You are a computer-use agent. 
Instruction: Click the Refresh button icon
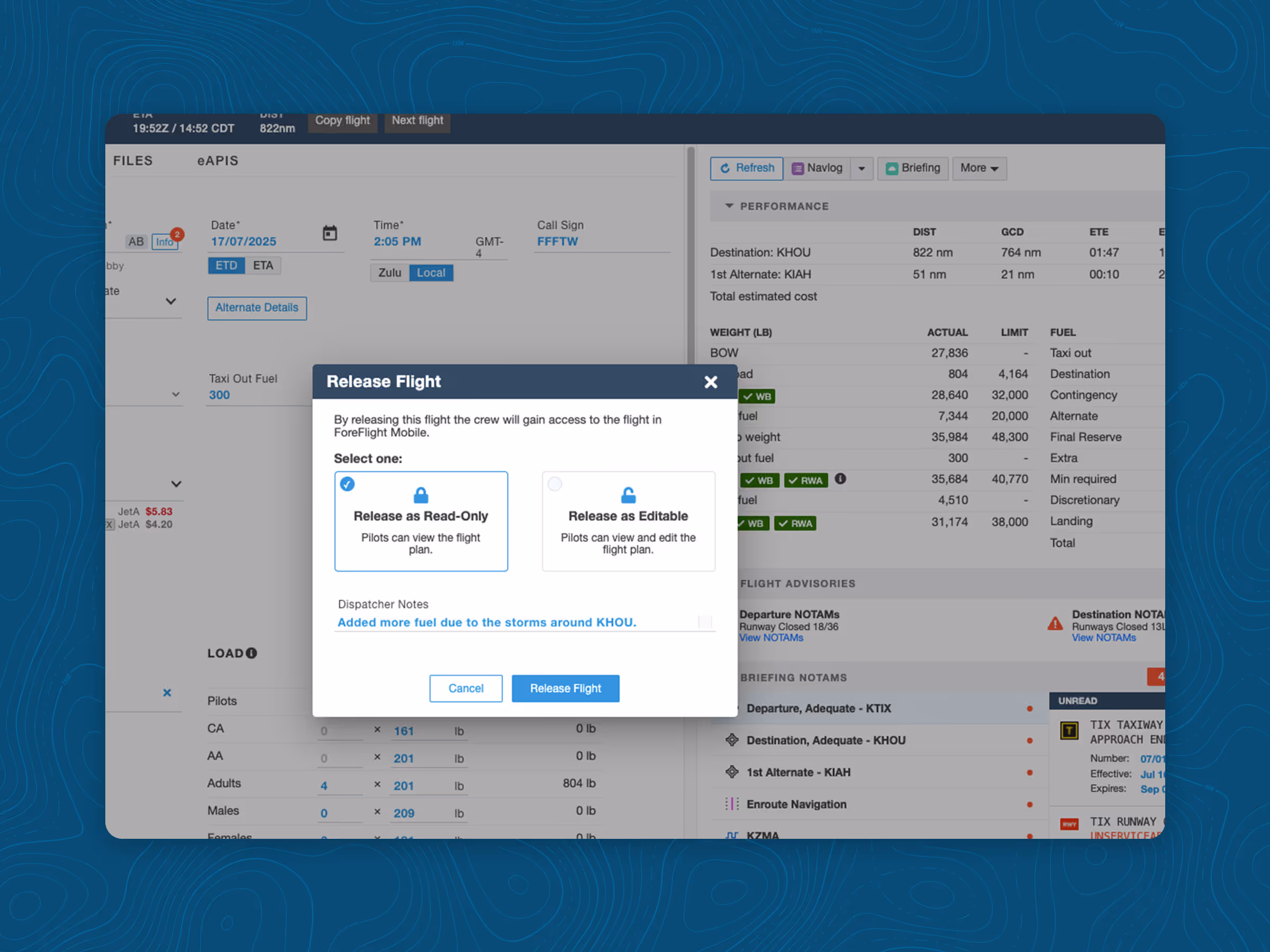725,168
